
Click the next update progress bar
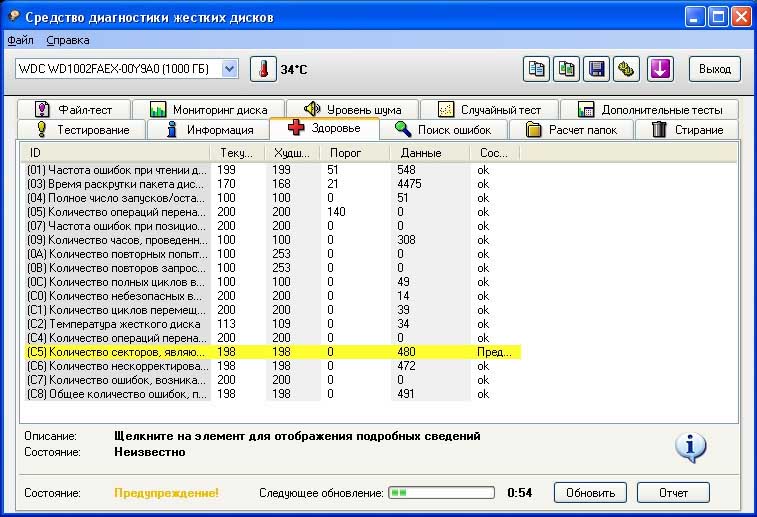[441, 493]
